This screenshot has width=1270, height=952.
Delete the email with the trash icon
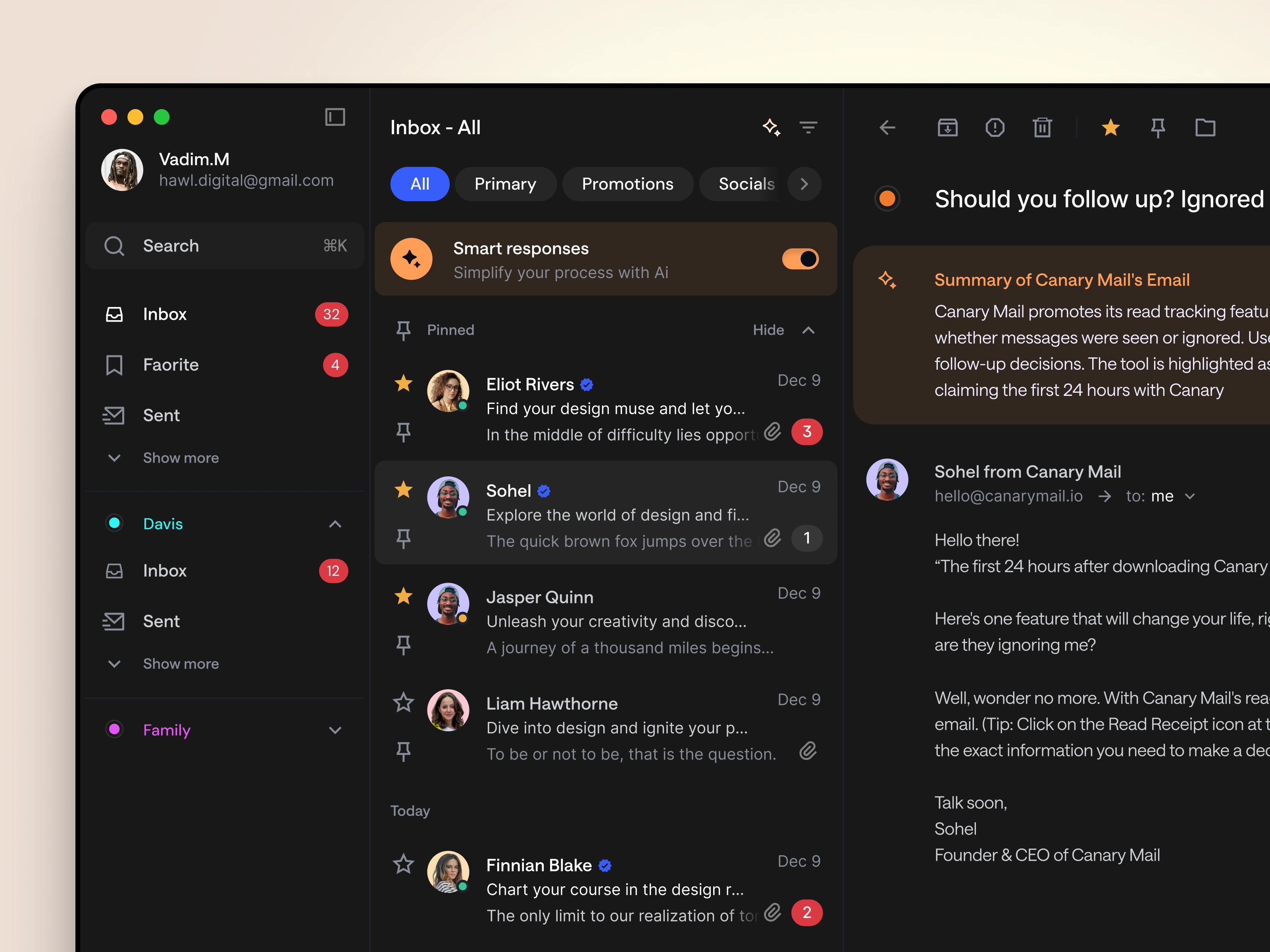1042,127
